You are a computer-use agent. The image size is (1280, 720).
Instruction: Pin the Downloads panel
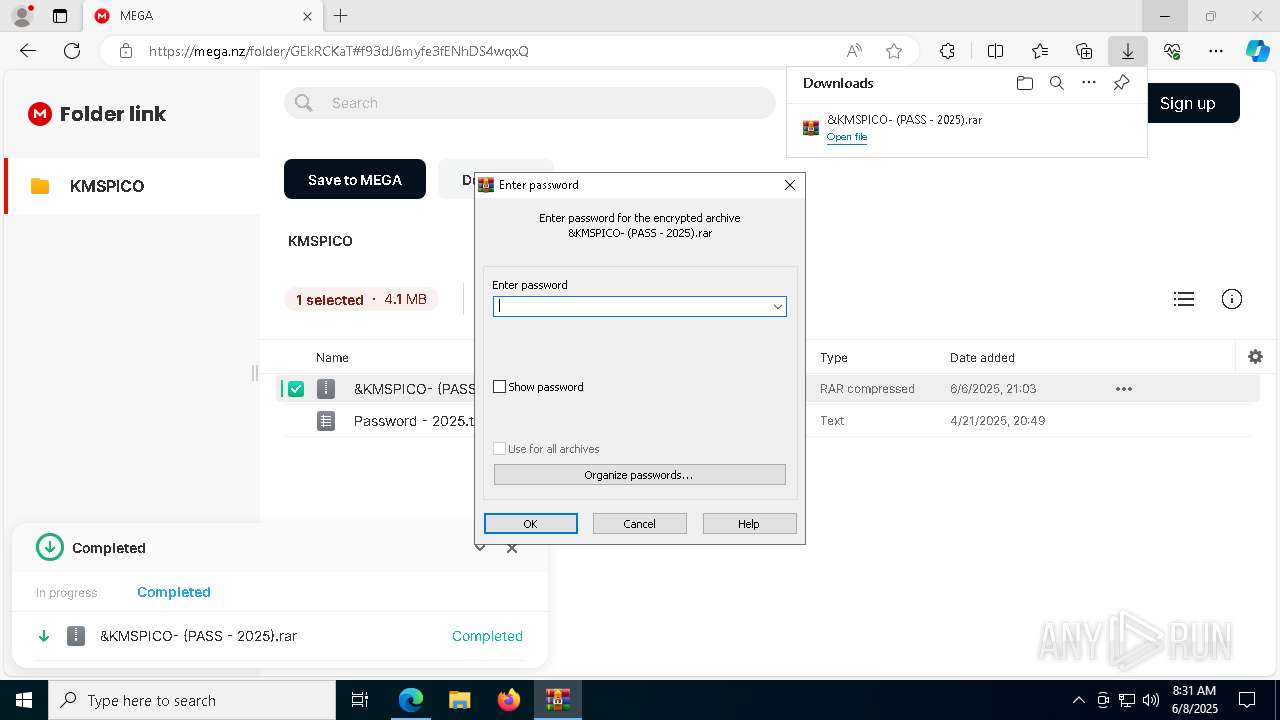tap(1121, 83)
